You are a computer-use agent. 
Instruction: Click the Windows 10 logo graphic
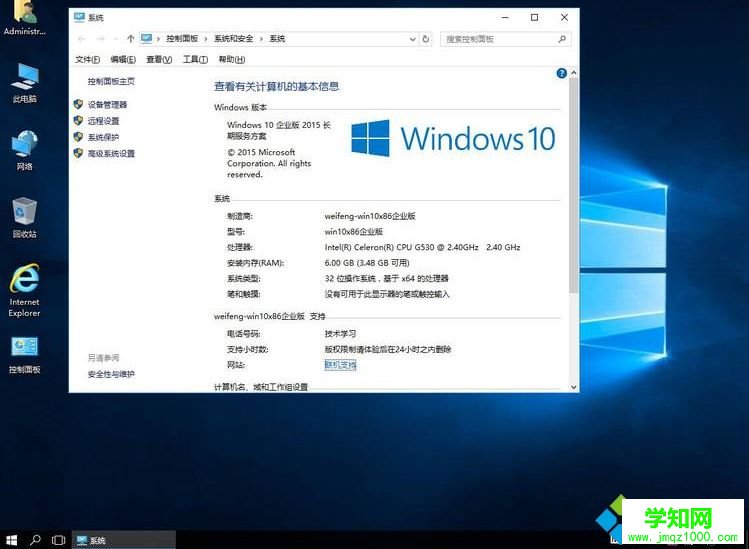[453, 138]
